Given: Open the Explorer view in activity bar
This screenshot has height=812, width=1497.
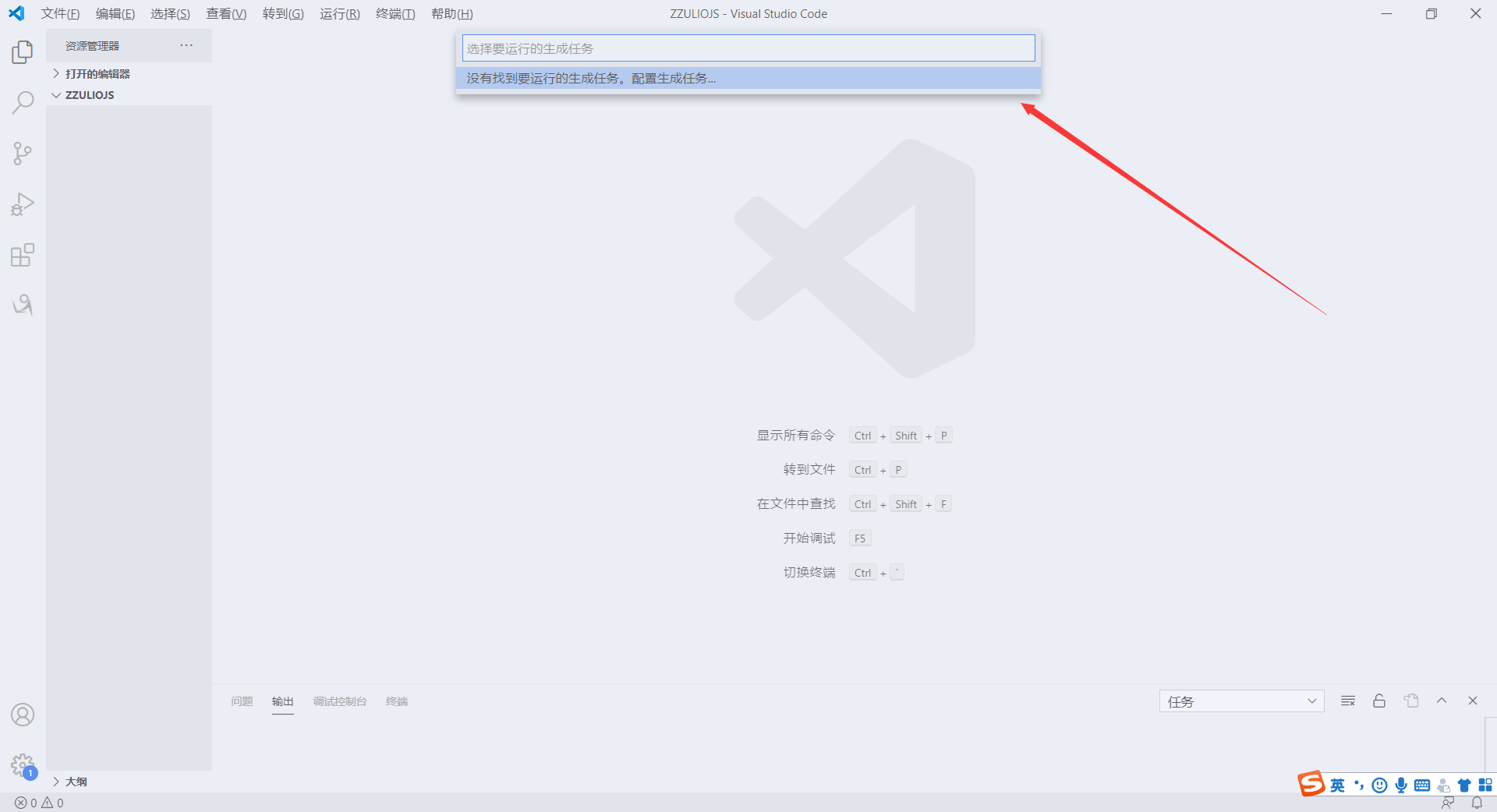Looking at the screenshot, I should (x=23, y=52).
